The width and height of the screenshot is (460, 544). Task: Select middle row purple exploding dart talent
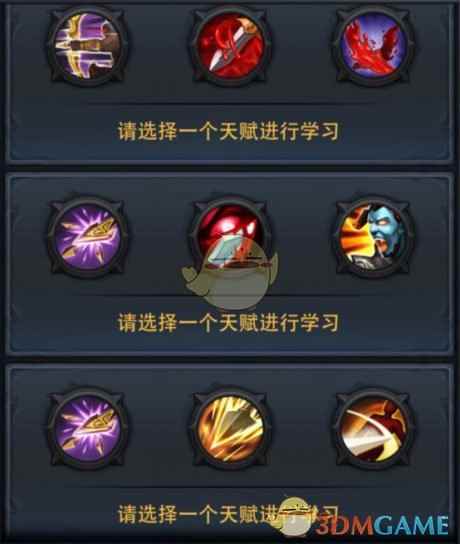pos(88,238)
